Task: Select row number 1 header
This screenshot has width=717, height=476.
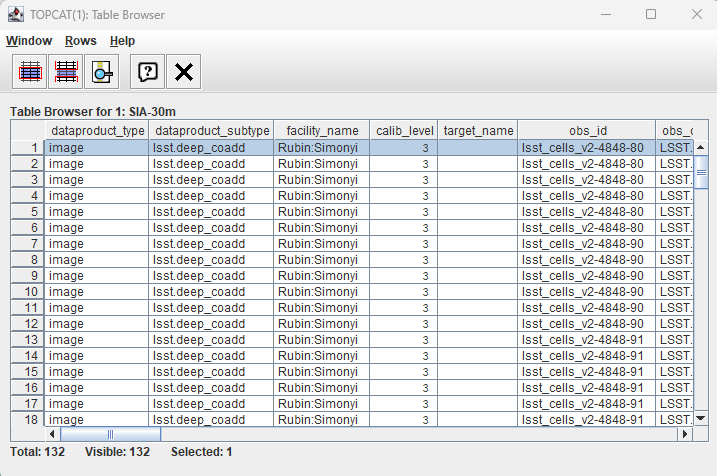Action: point(27,148)
